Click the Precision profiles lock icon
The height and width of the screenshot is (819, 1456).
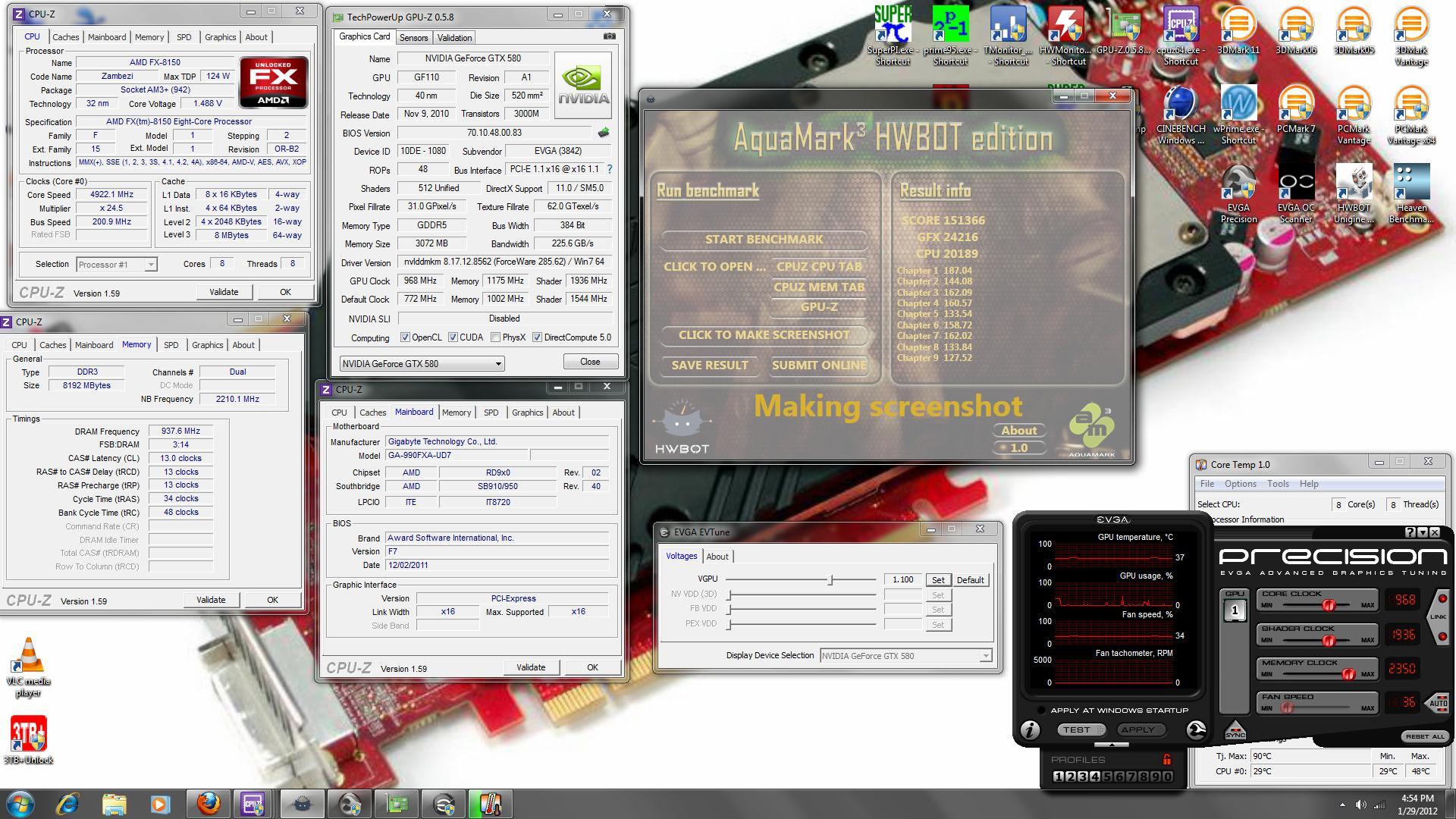pyautogui.click(x=1166, y=759)
